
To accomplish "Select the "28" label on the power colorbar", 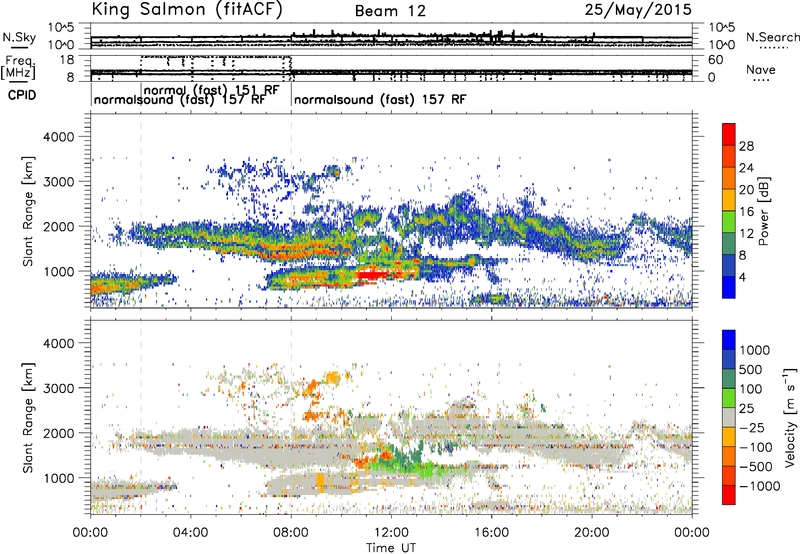I will coord(746,146).
